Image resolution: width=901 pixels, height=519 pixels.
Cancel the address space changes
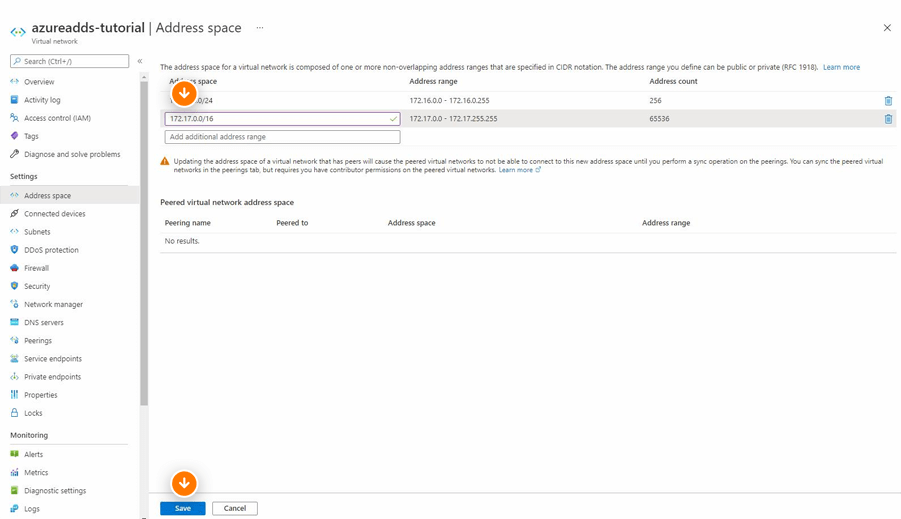tap(234, 508)
